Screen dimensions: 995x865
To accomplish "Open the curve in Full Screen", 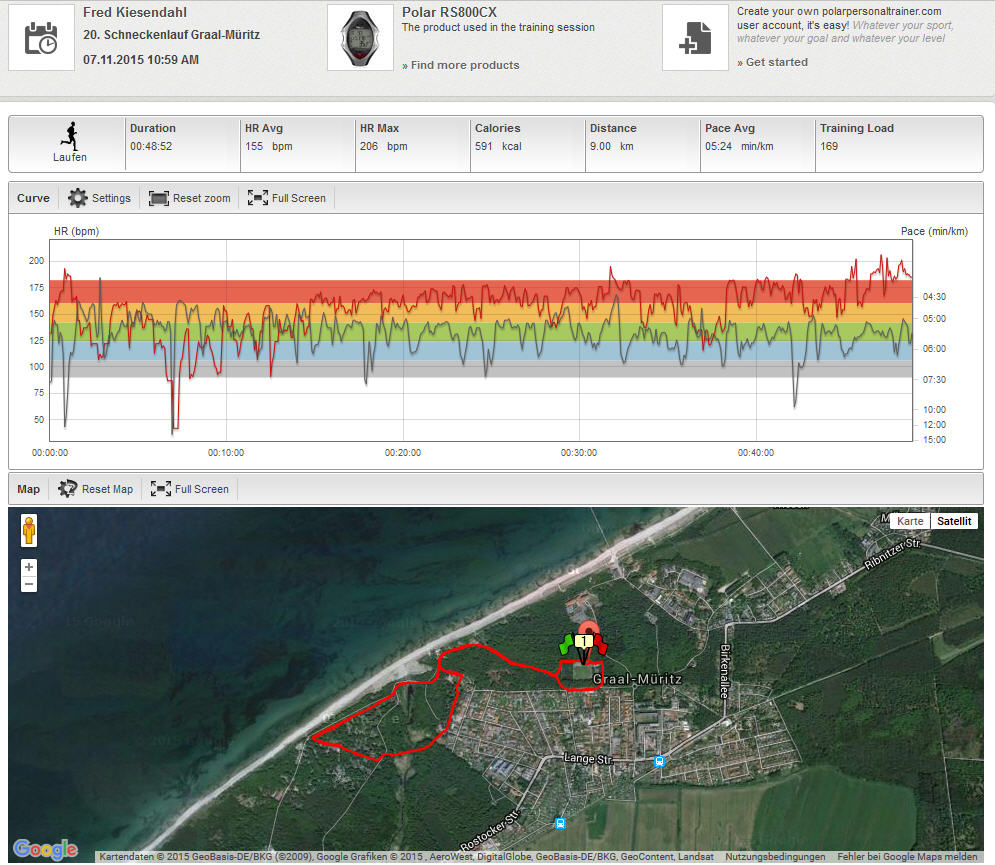I will tap(287, 198).
